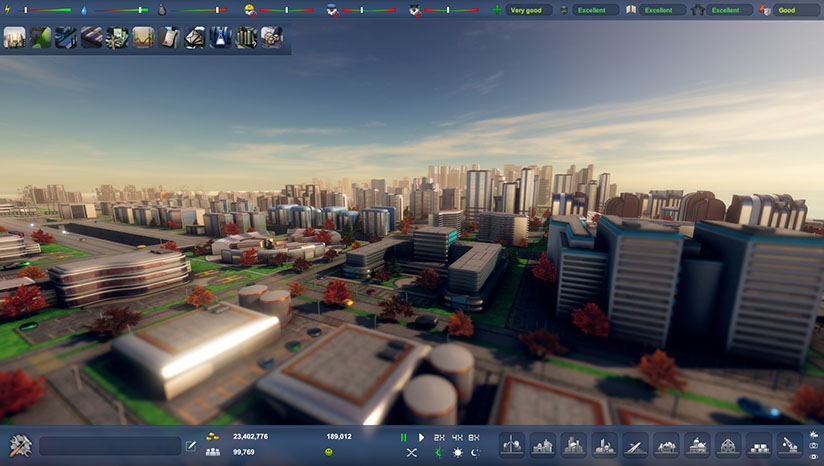This screenshot has height=466, width=824.
Task: Toggle the sun daytime mode
Action: point(458,453)
